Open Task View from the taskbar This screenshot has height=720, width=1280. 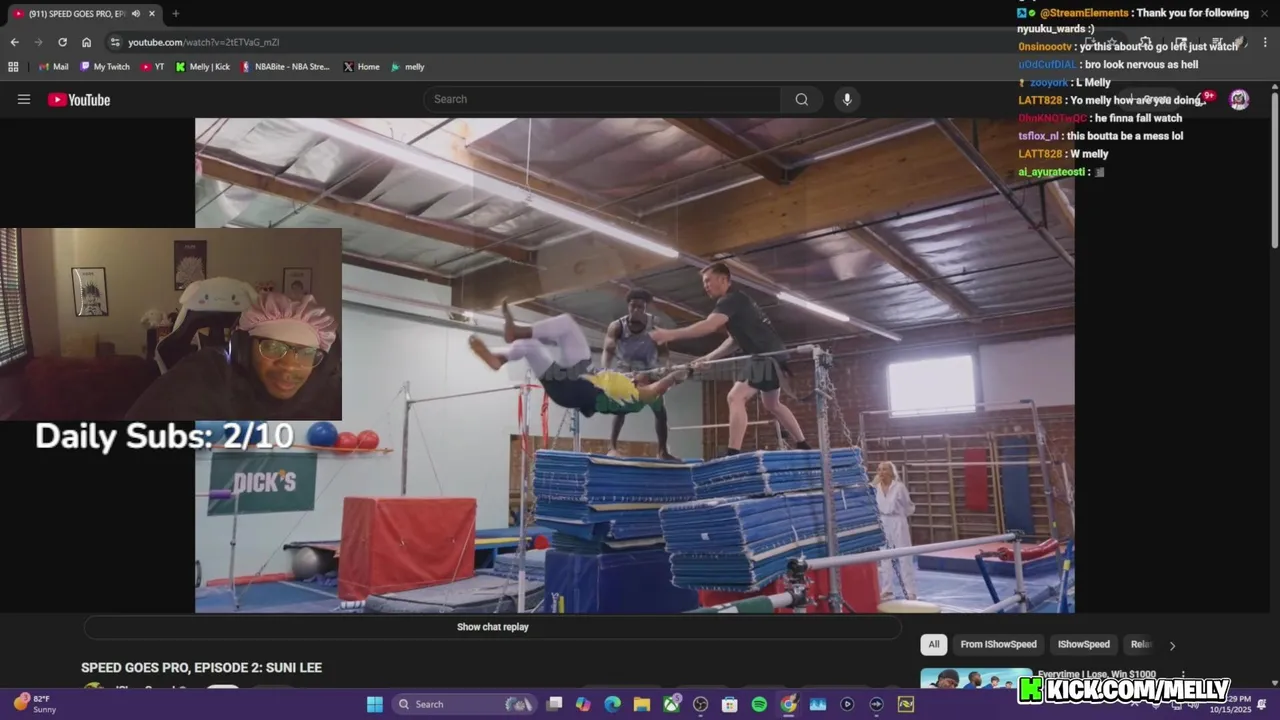point(554,704)
